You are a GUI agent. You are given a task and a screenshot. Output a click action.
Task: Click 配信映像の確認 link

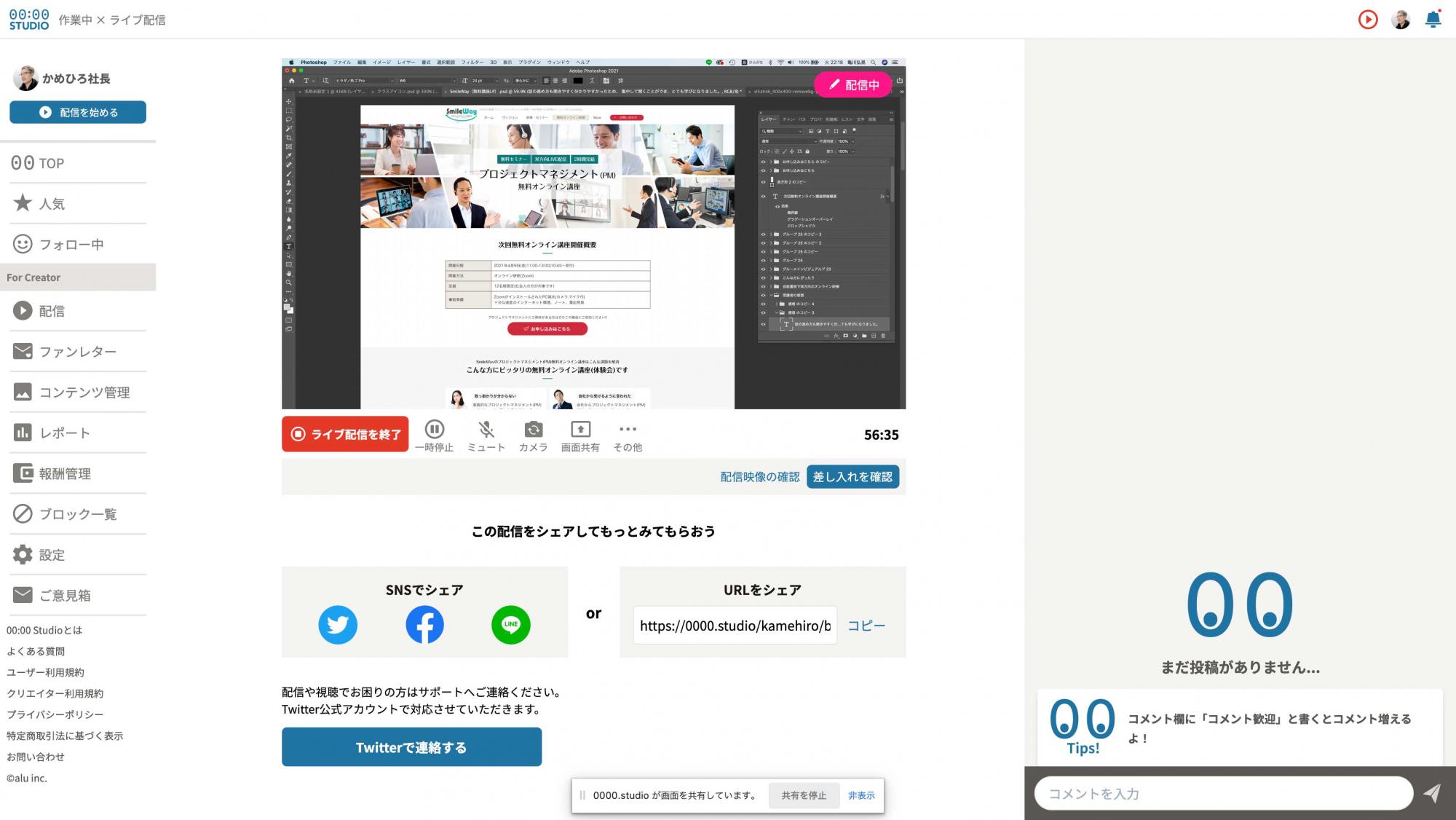[x=760, y=477]
